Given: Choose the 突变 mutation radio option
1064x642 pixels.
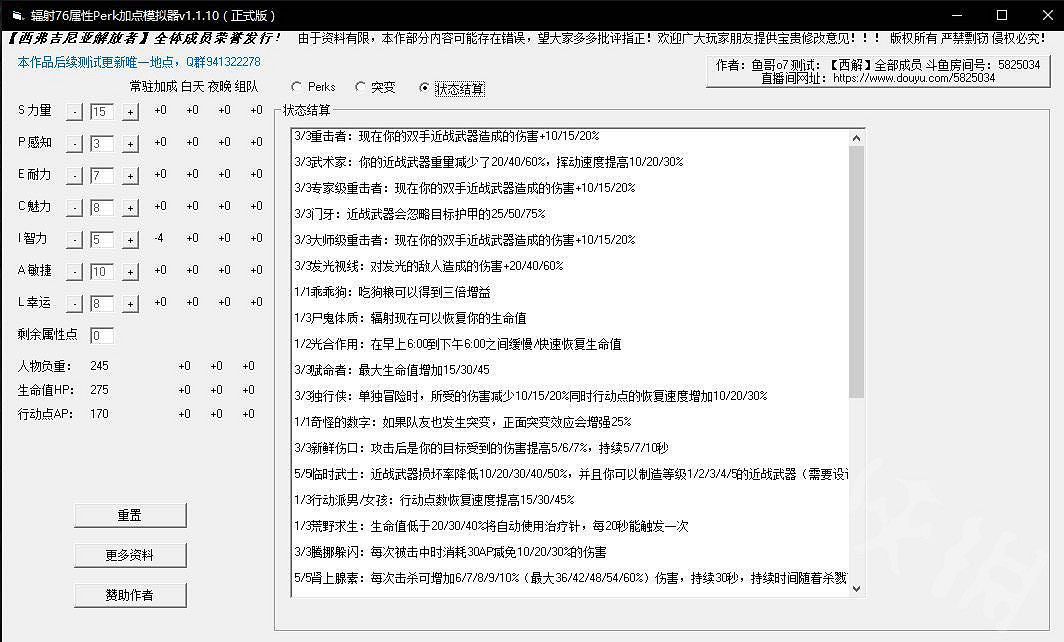Looking at the screenshot, I should [361, 88].
